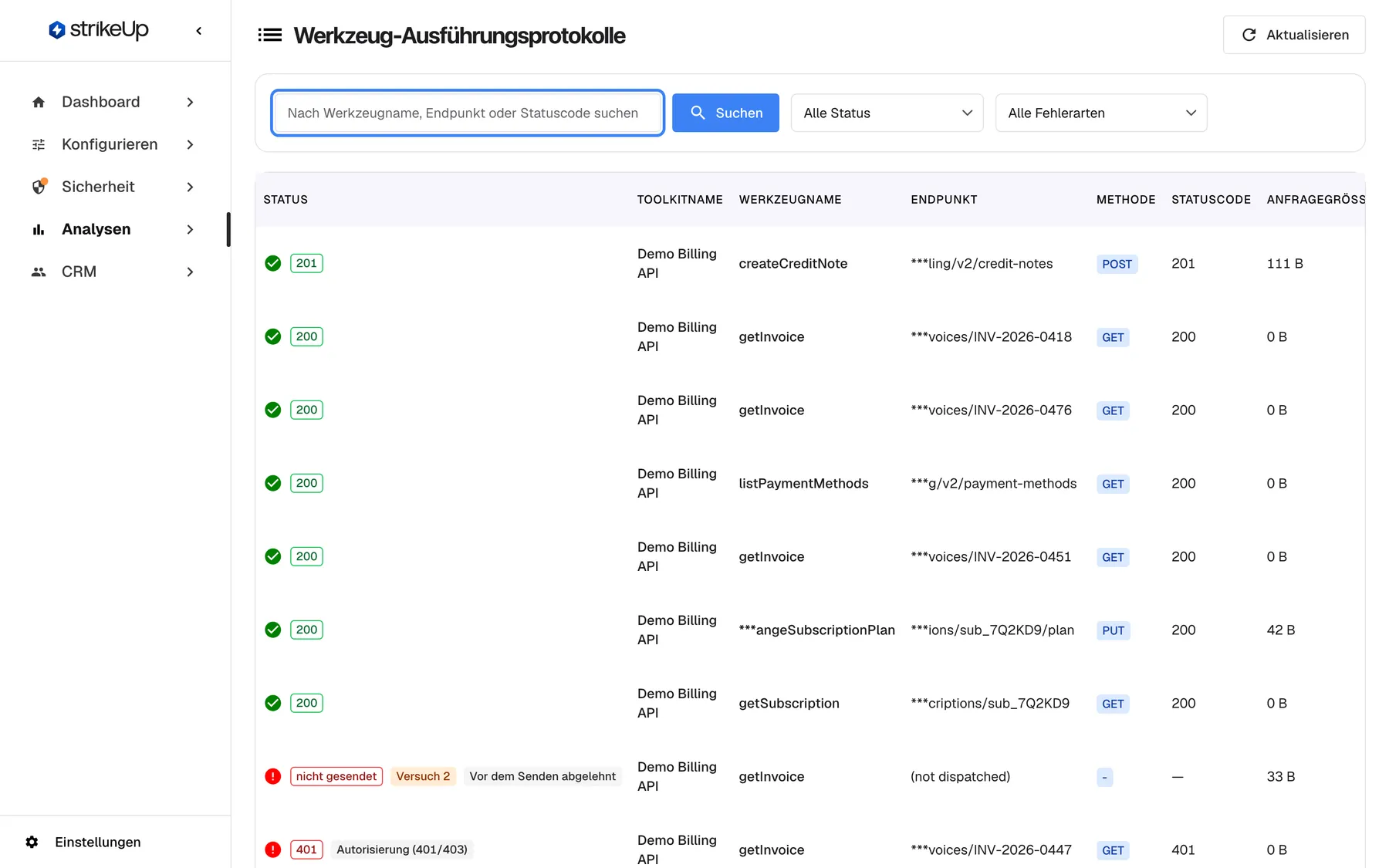
Task: Click the Autorisierung (401/403) label
Action: click(401, 849)
